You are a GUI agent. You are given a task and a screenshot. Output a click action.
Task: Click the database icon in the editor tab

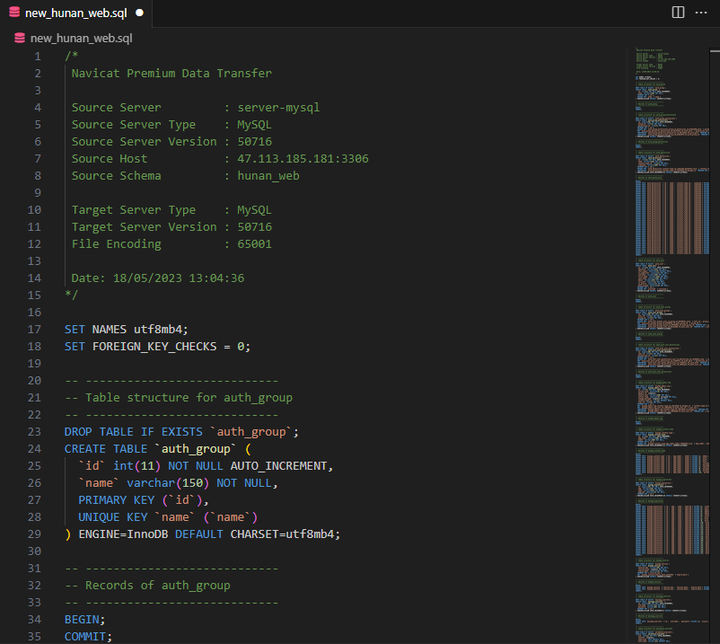13,13
